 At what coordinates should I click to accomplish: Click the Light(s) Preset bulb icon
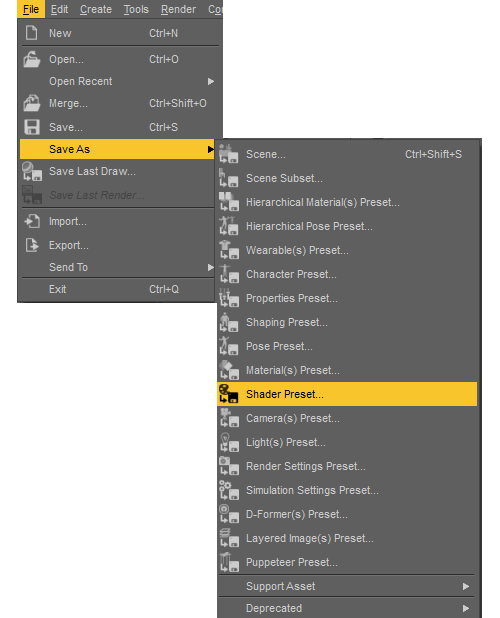pyautogui.click(x=229, y=442)
